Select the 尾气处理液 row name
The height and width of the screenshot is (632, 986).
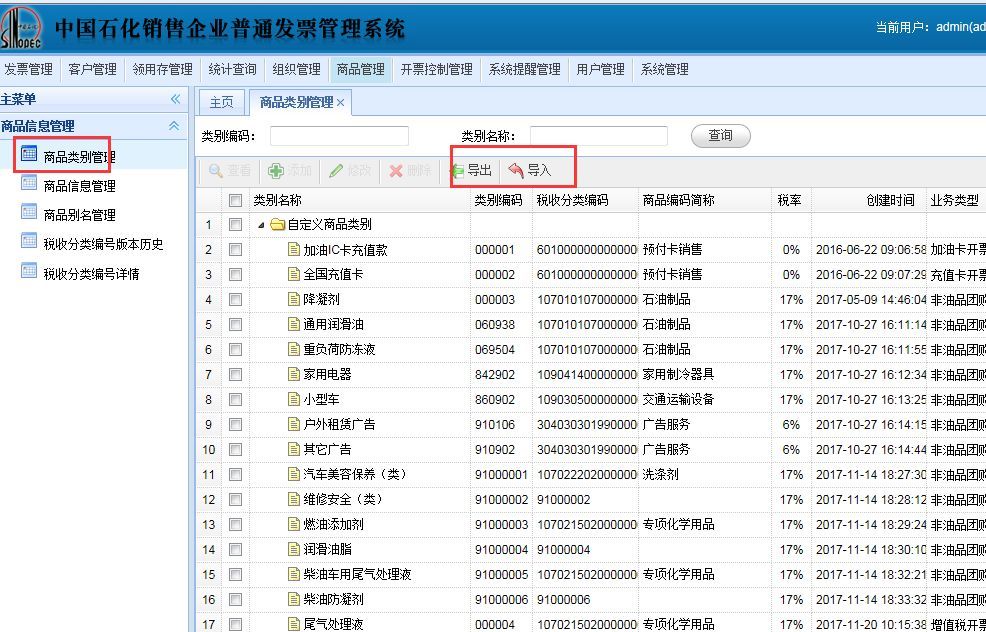point(333,624)
